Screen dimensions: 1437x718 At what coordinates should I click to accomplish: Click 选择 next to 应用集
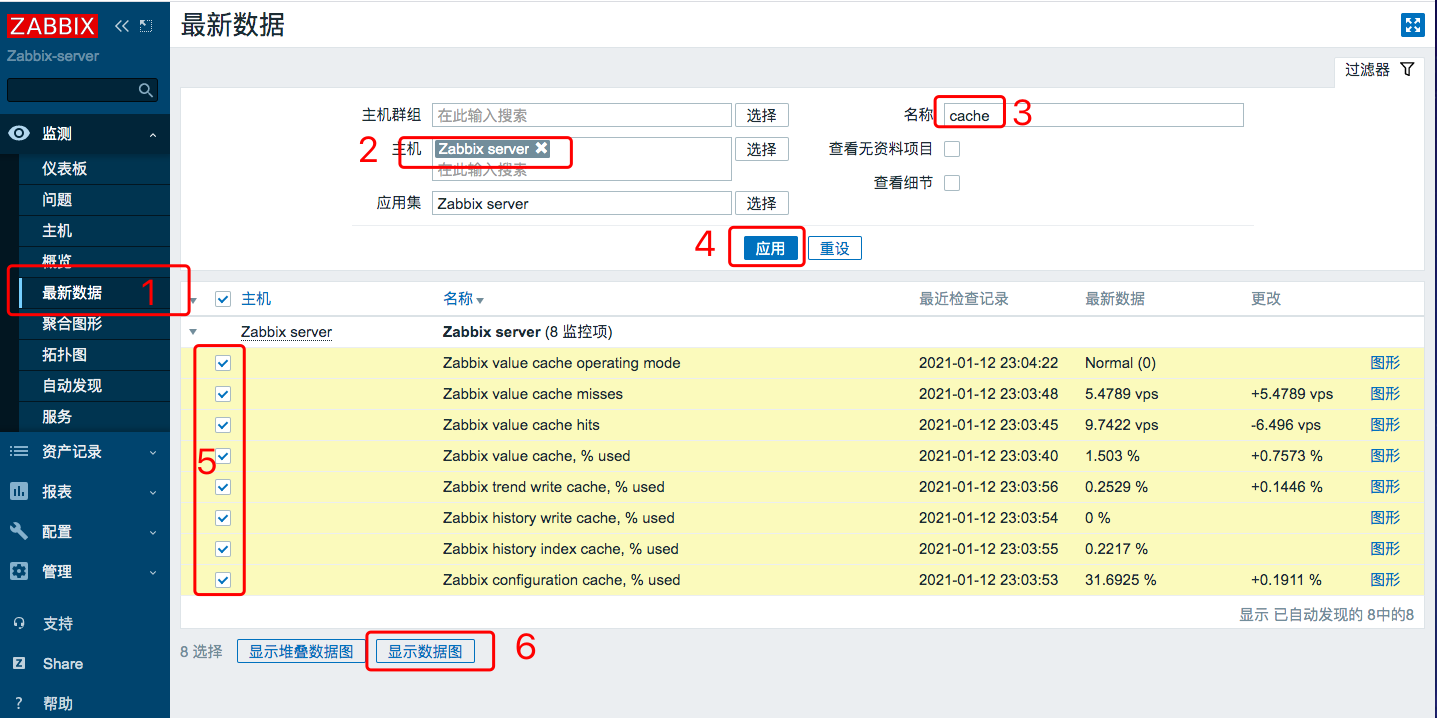click(762, 203)
